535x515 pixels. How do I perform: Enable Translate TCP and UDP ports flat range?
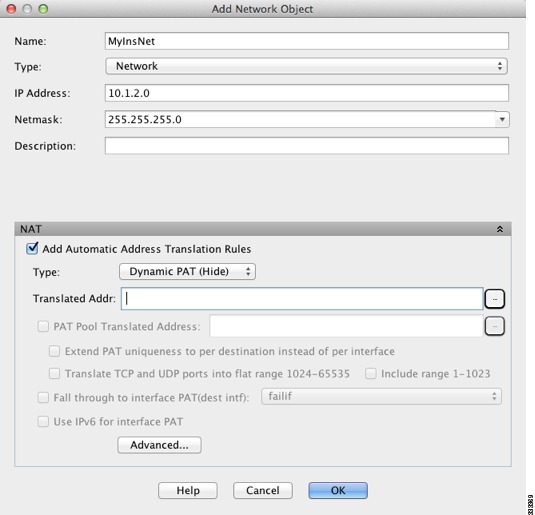tap(54, 374)
